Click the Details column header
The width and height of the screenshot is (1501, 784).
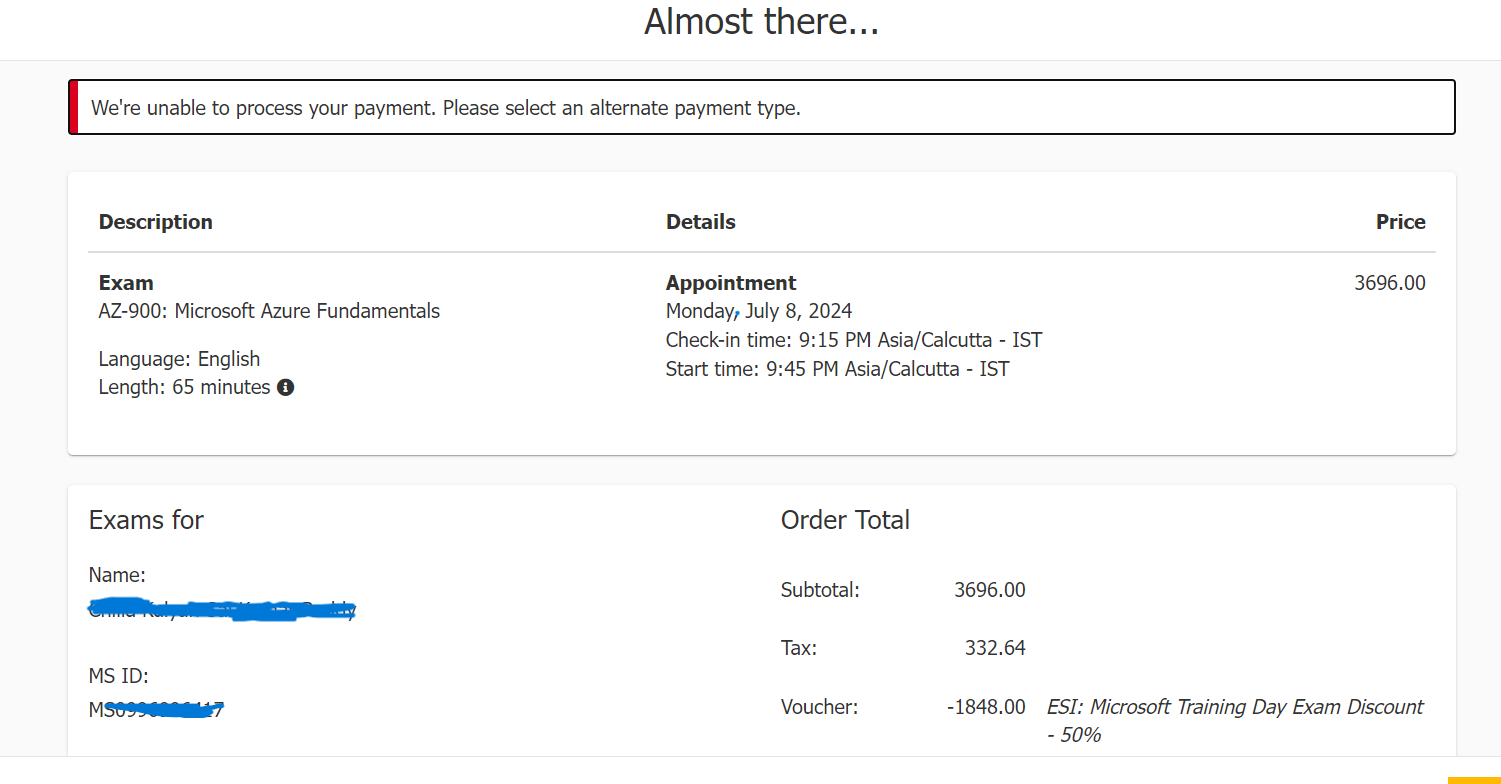tap(700, 222)
